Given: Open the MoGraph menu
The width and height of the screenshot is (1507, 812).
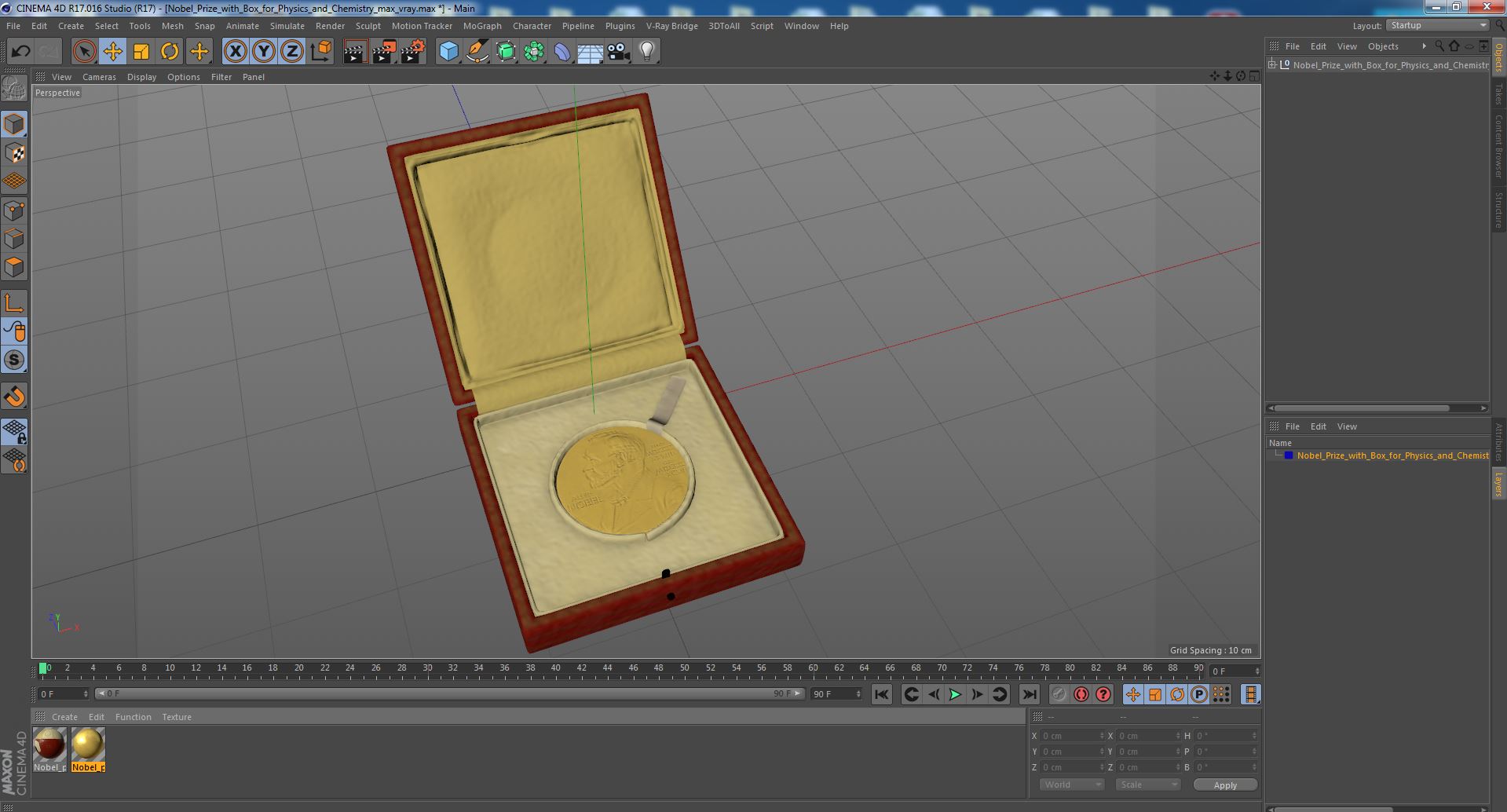Looking at the screenshot, I should click(482, 26).
